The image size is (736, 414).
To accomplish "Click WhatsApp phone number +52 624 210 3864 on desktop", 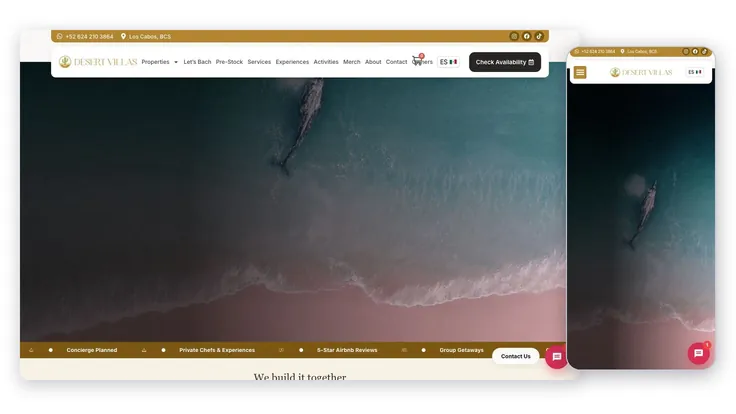I will (85, 36).
